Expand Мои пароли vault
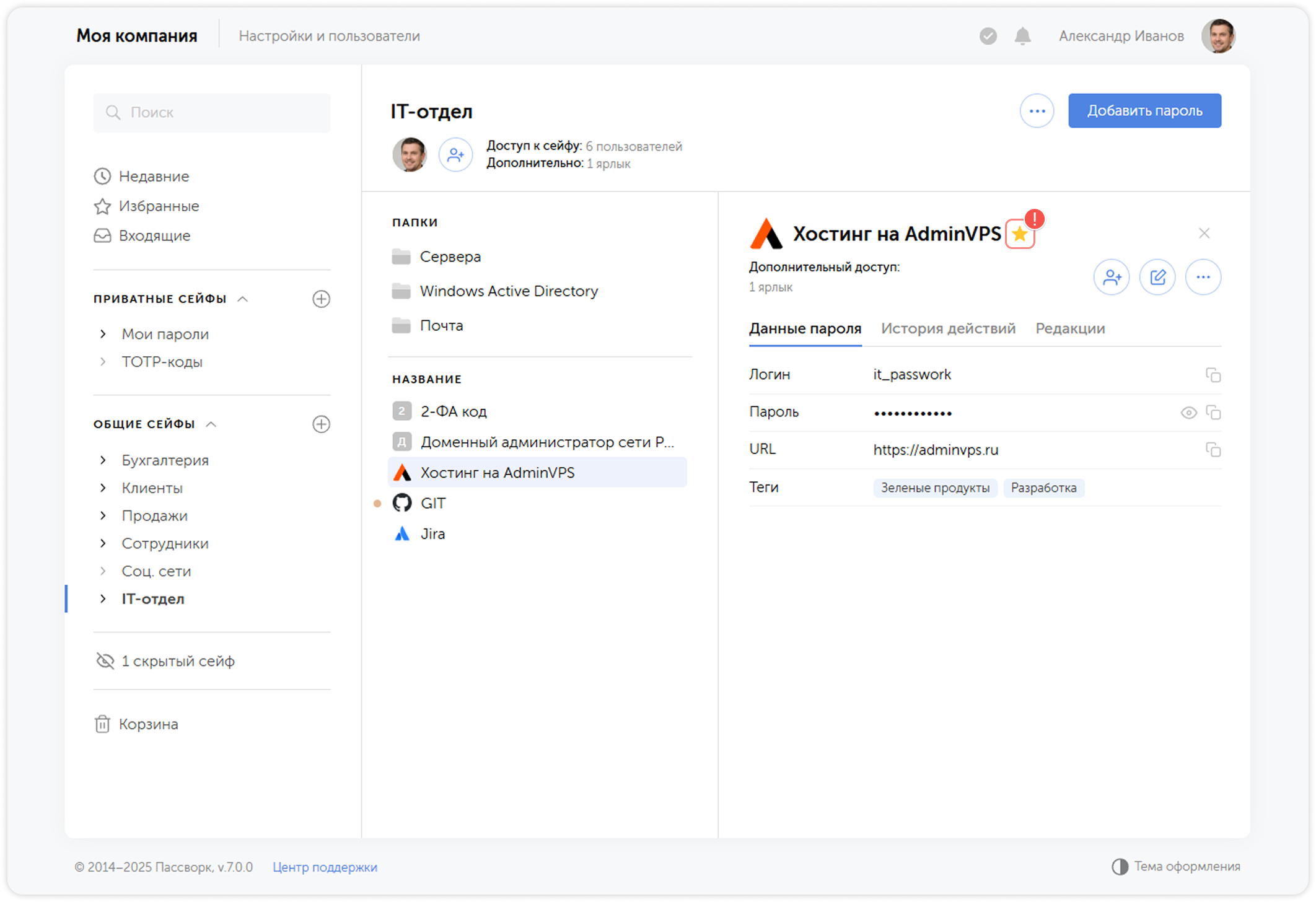The width and height of the screenshot is (1316, 902). click(103, 334)
